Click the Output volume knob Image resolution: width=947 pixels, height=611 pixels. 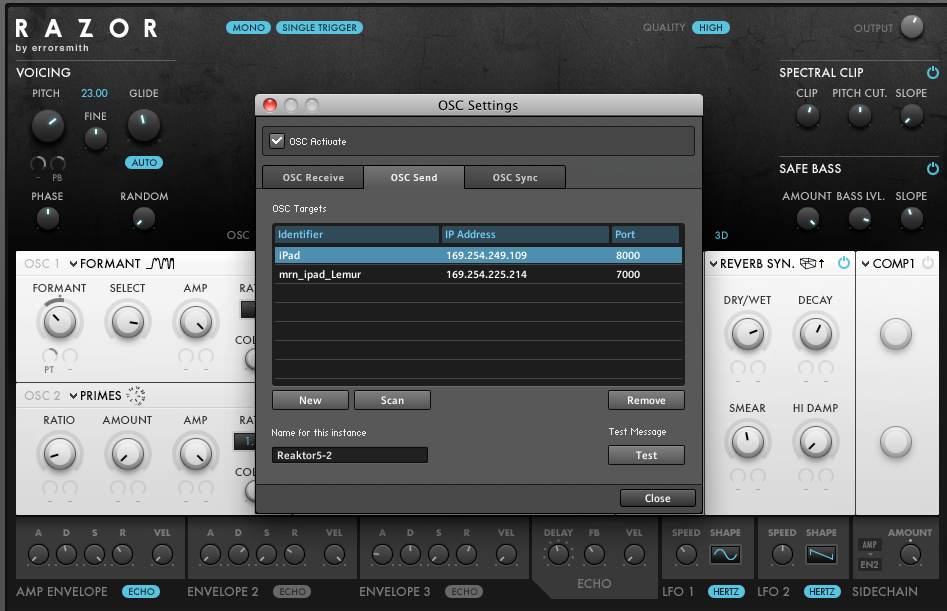[x=911, y=27]
